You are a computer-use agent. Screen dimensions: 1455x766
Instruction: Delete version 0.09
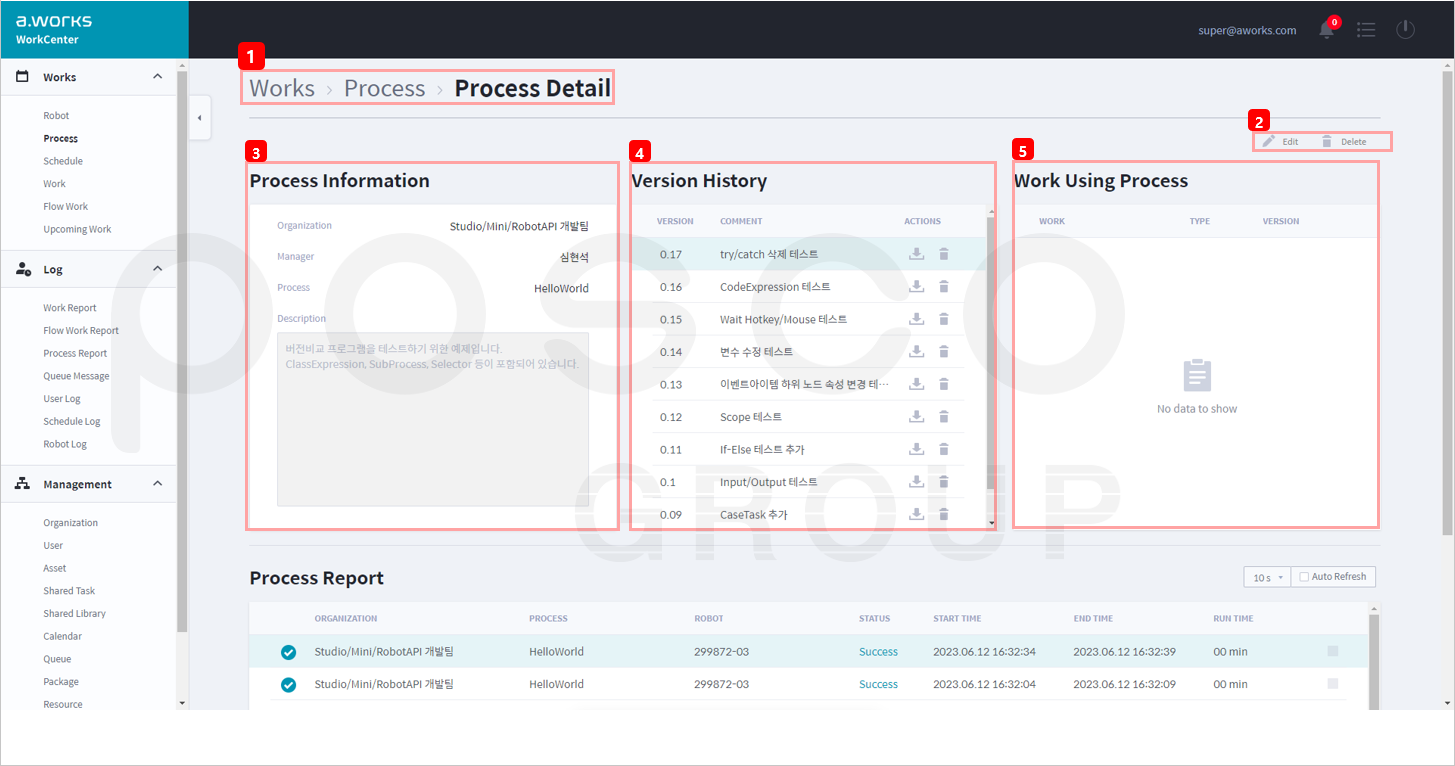[x=943, y=514]
